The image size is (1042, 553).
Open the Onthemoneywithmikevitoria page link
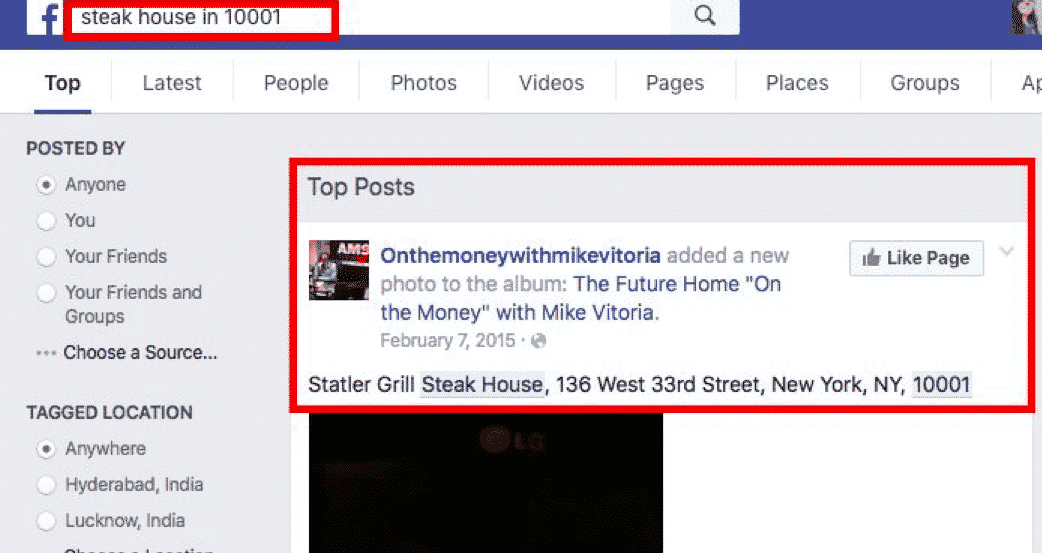(520, 256)
